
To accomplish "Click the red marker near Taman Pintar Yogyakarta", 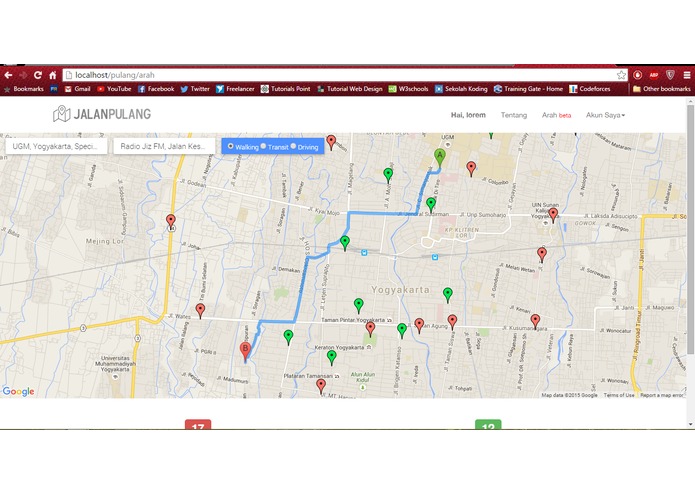I will 371,329.
